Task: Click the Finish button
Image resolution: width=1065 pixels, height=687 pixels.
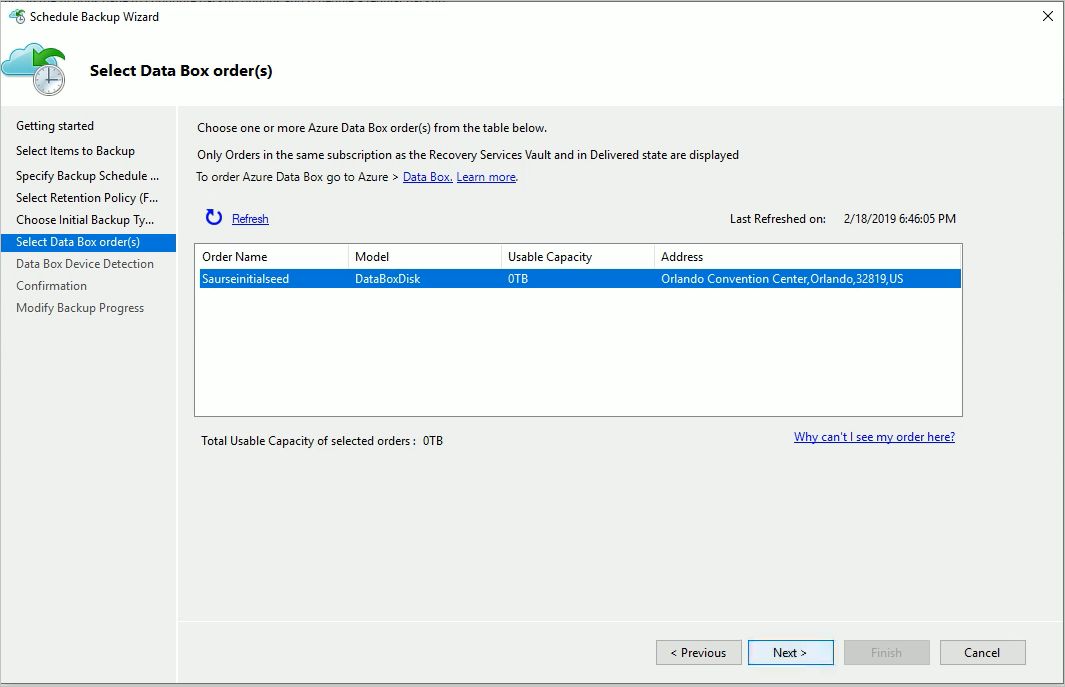Action: coord(886,652)
